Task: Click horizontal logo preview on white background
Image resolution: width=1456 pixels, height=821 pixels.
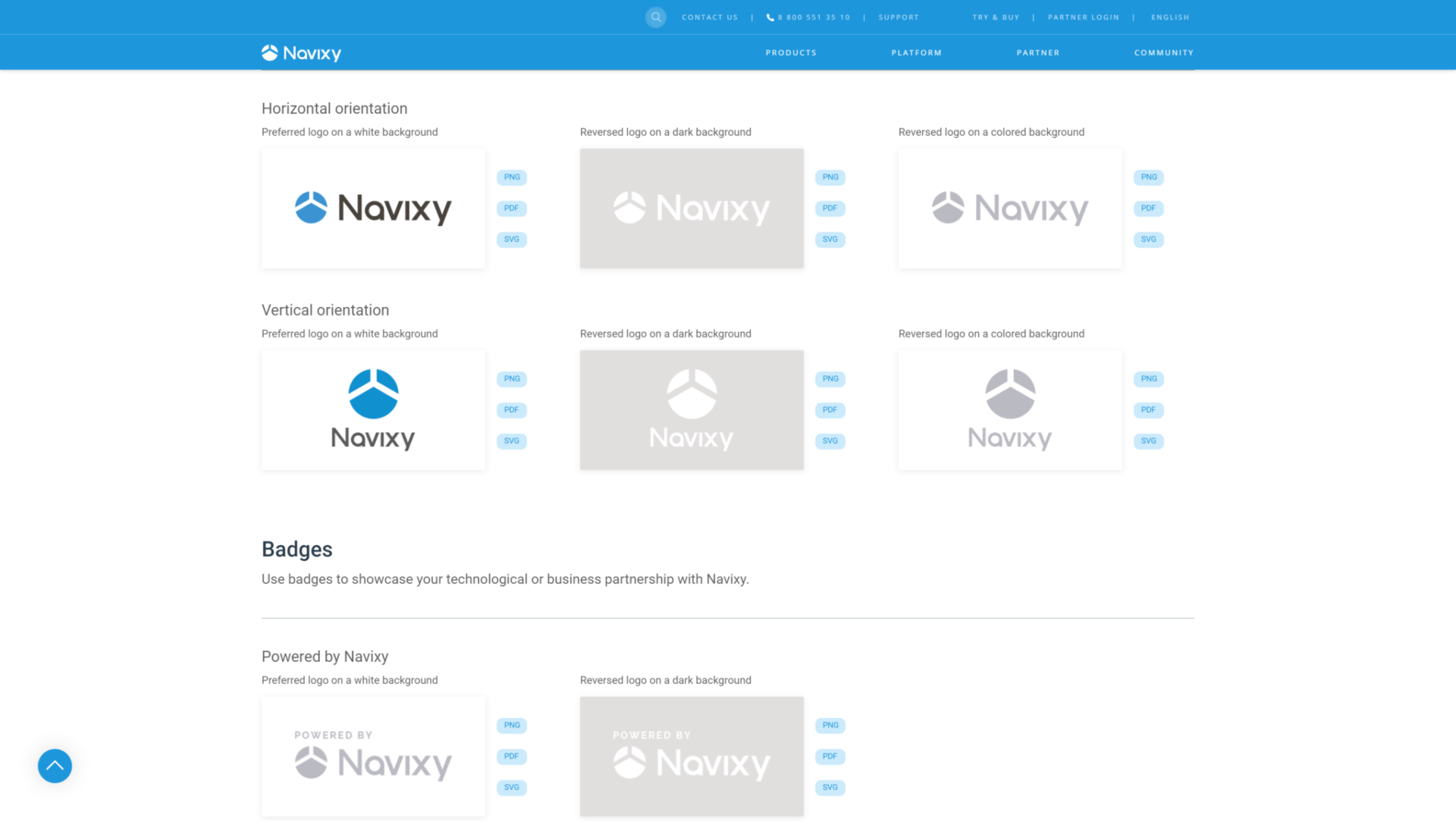Action: coord(373,208)
